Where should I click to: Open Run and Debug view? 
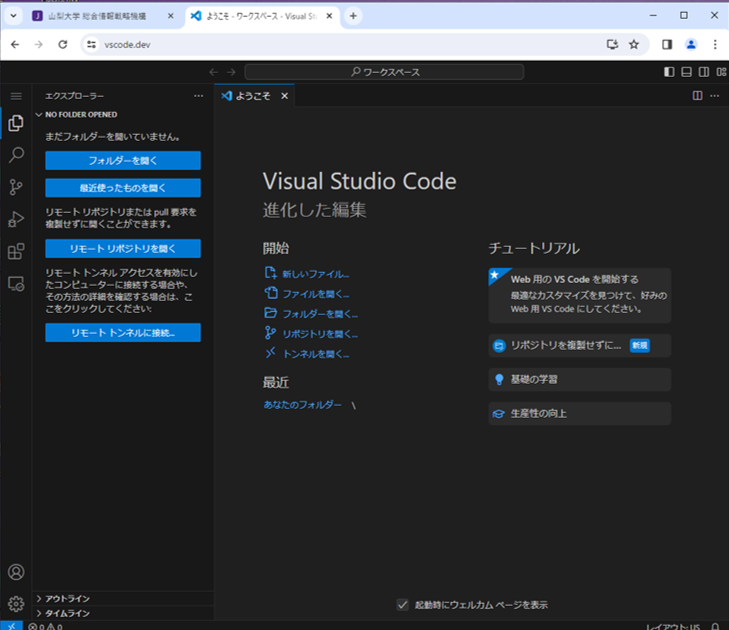[x=16, y=219]
